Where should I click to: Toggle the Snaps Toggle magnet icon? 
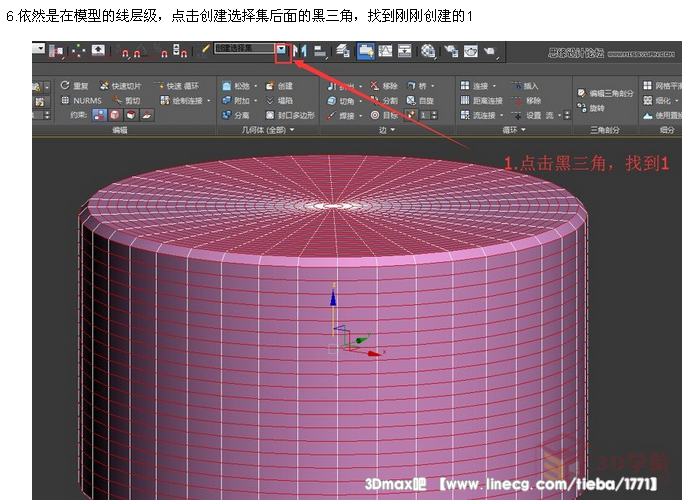click(124, 52)
